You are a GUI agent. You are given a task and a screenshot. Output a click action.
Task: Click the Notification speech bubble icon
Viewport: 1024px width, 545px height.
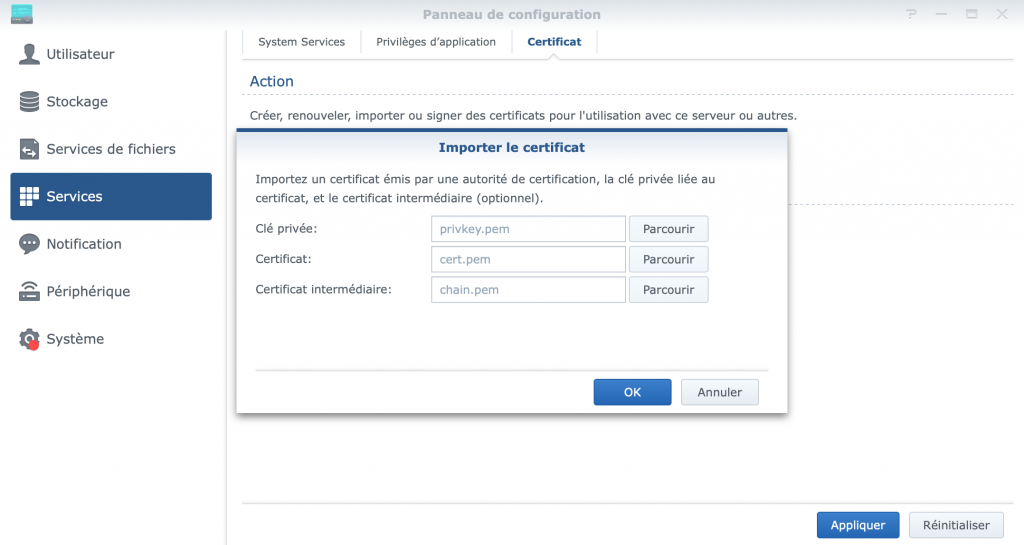tap(30, 244)
